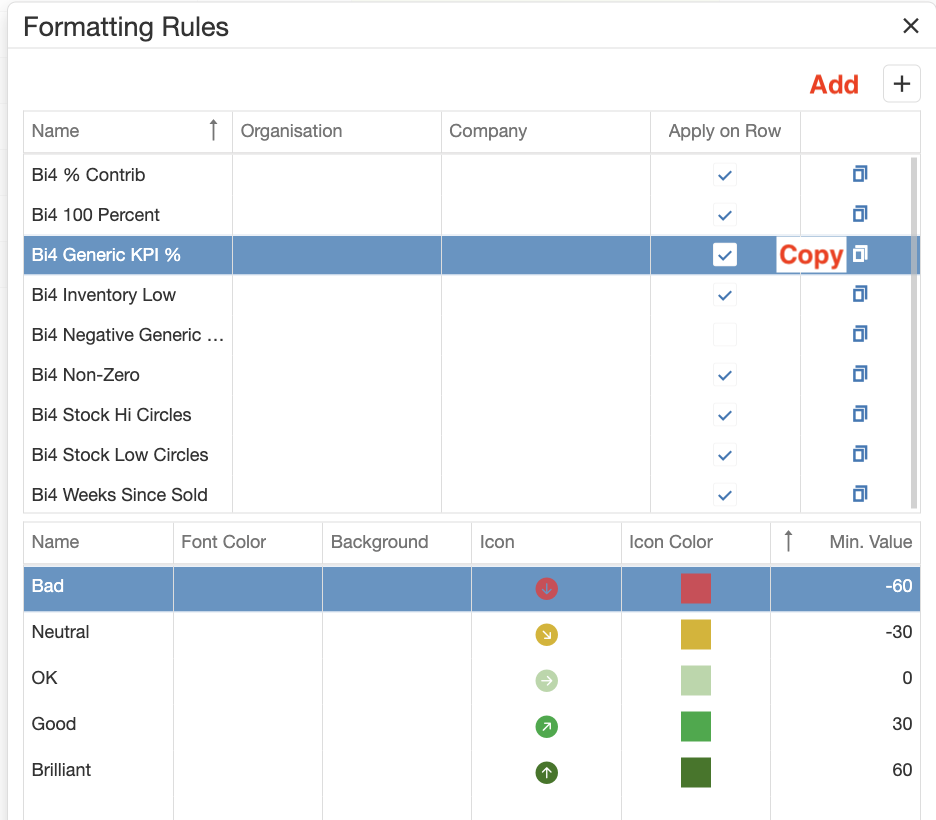Open the red icon color swatch for Bad
This screenshot has width=936, height=820.
(x=695, y=588)
